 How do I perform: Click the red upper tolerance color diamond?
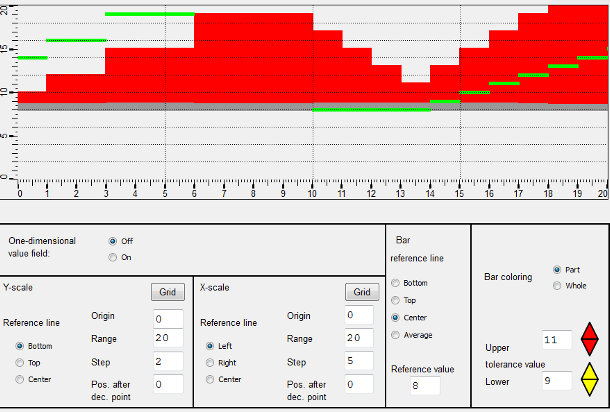[x=589, y=339]
